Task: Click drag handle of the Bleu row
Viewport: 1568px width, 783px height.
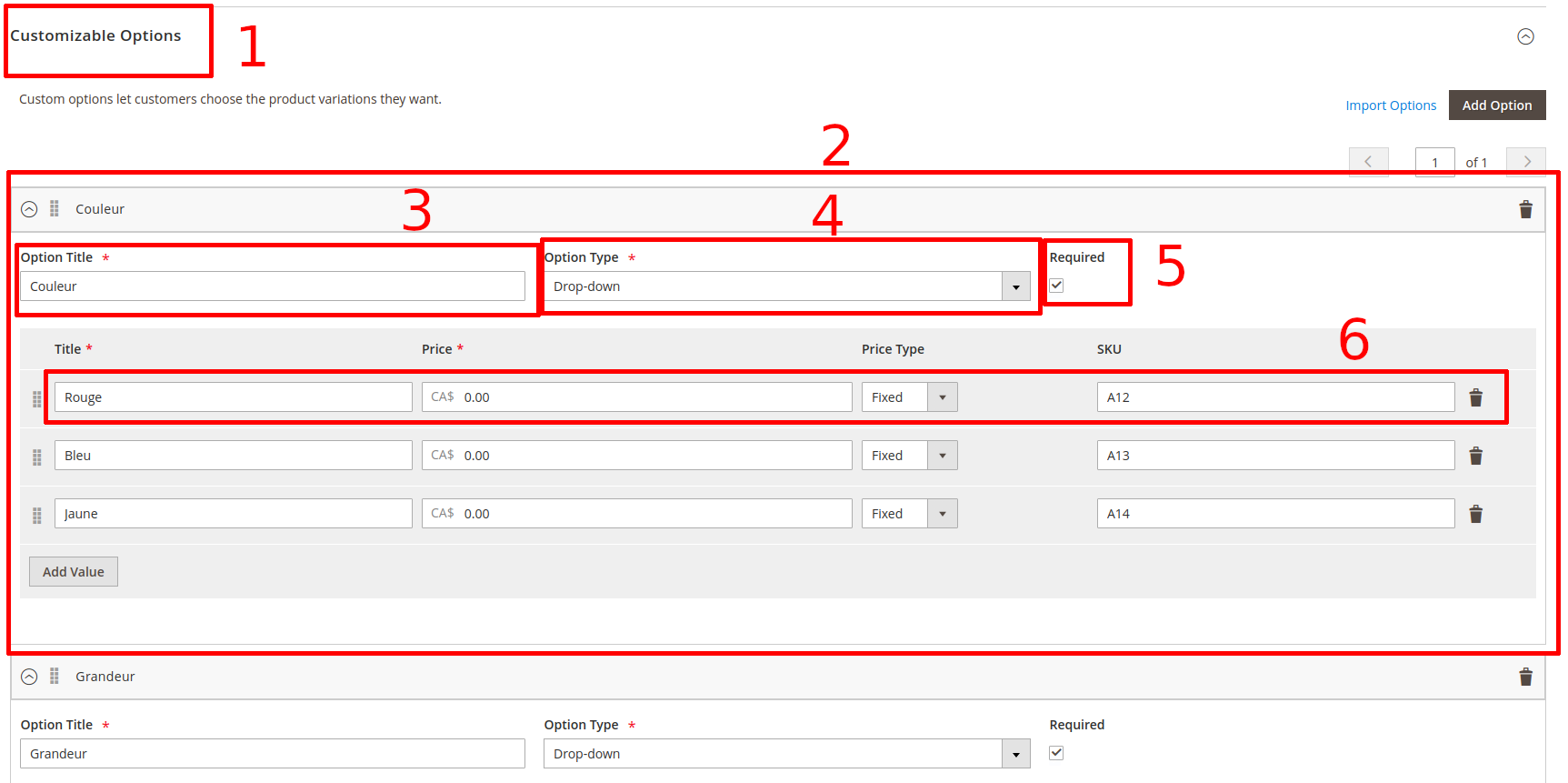Action: pyautogui.click(x=37, y=457)
